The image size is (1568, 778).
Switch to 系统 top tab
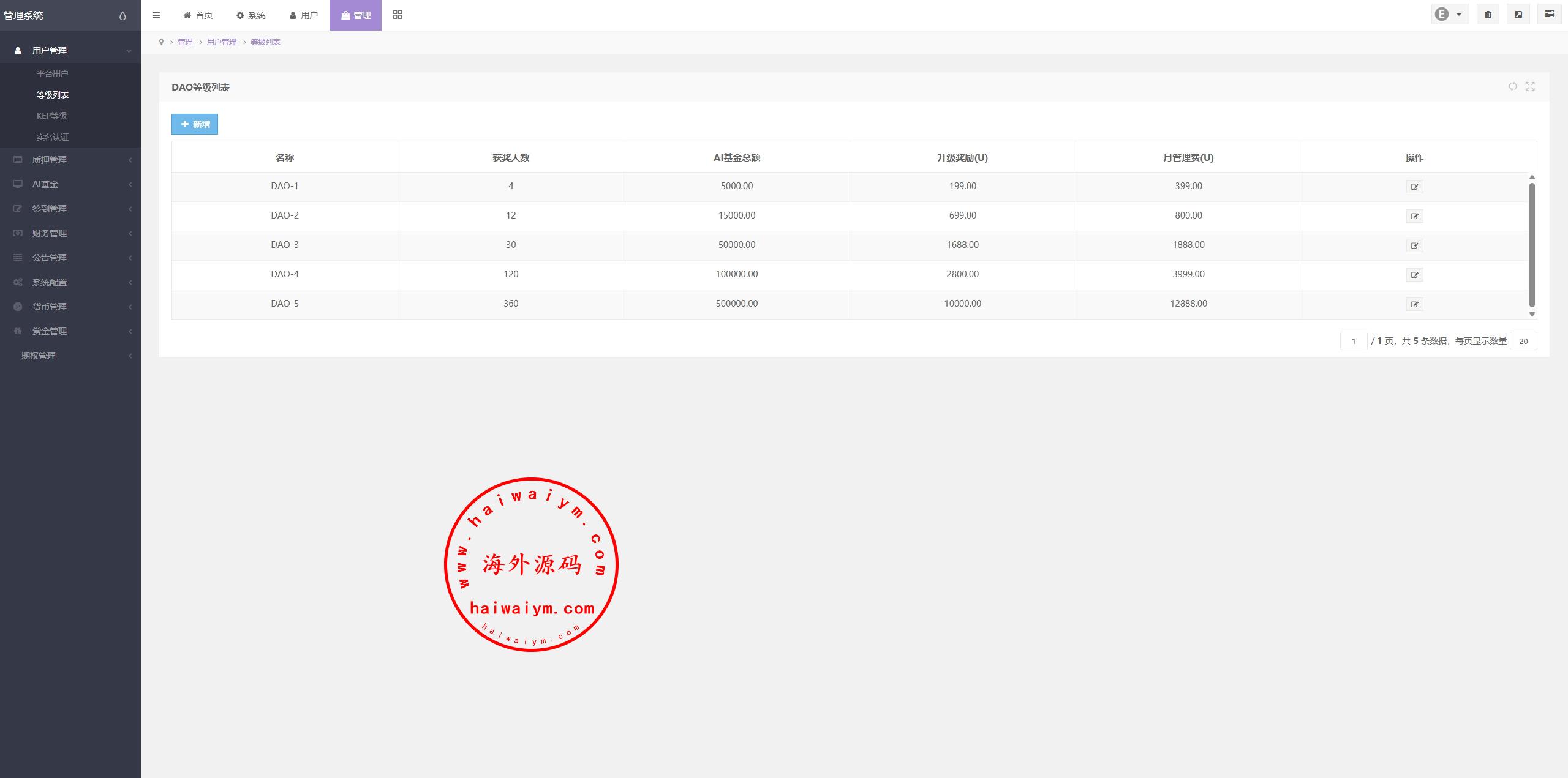tap(251, 15)
